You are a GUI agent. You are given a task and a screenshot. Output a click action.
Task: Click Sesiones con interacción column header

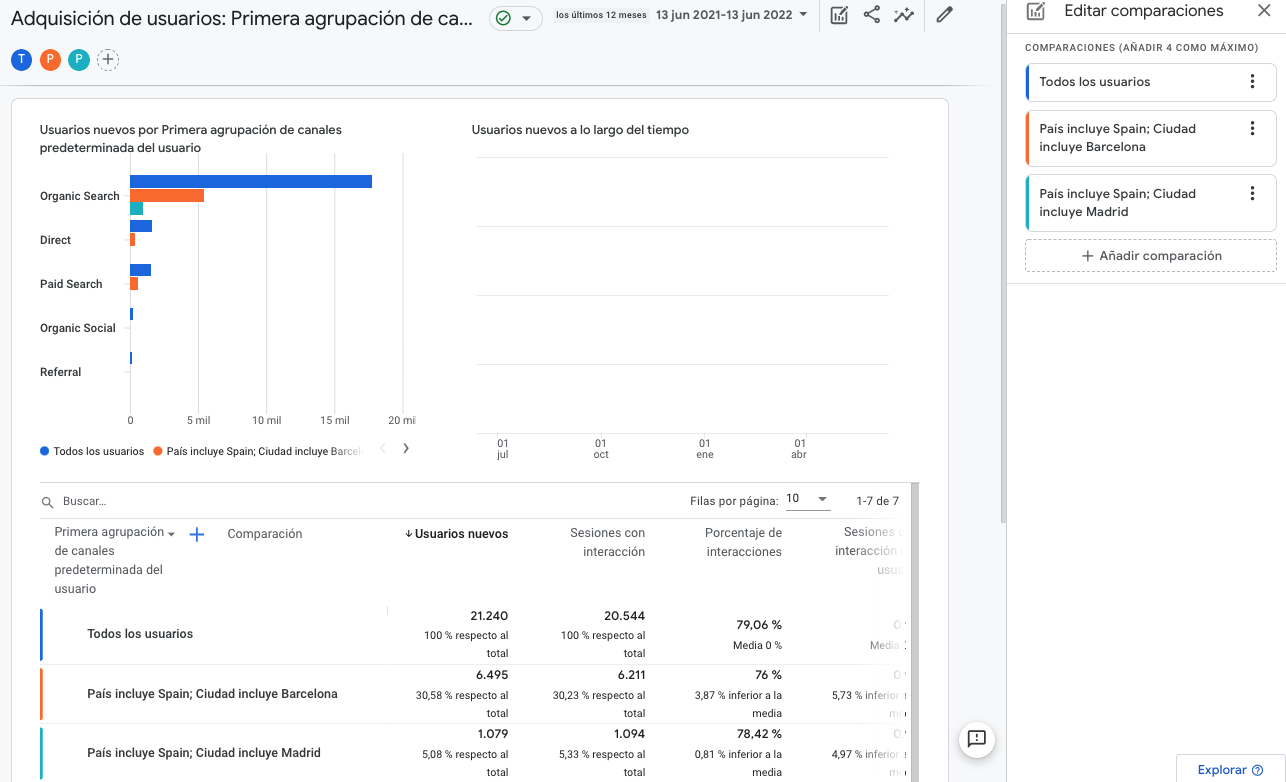click(x=607, y=543)
